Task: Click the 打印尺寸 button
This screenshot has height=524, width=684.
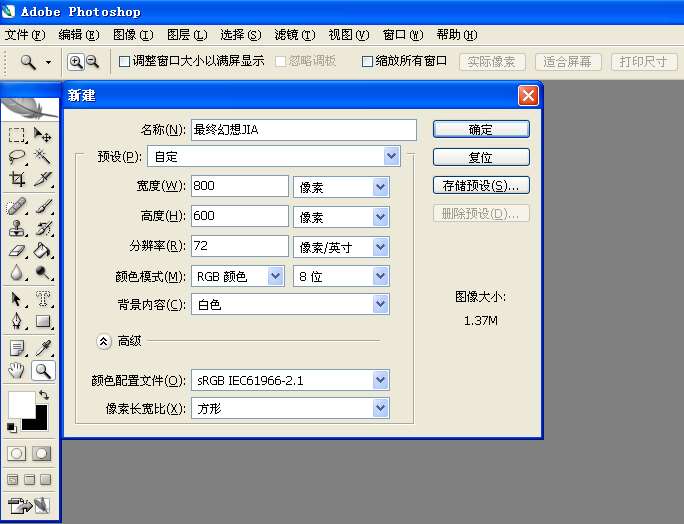Action: 644,62
